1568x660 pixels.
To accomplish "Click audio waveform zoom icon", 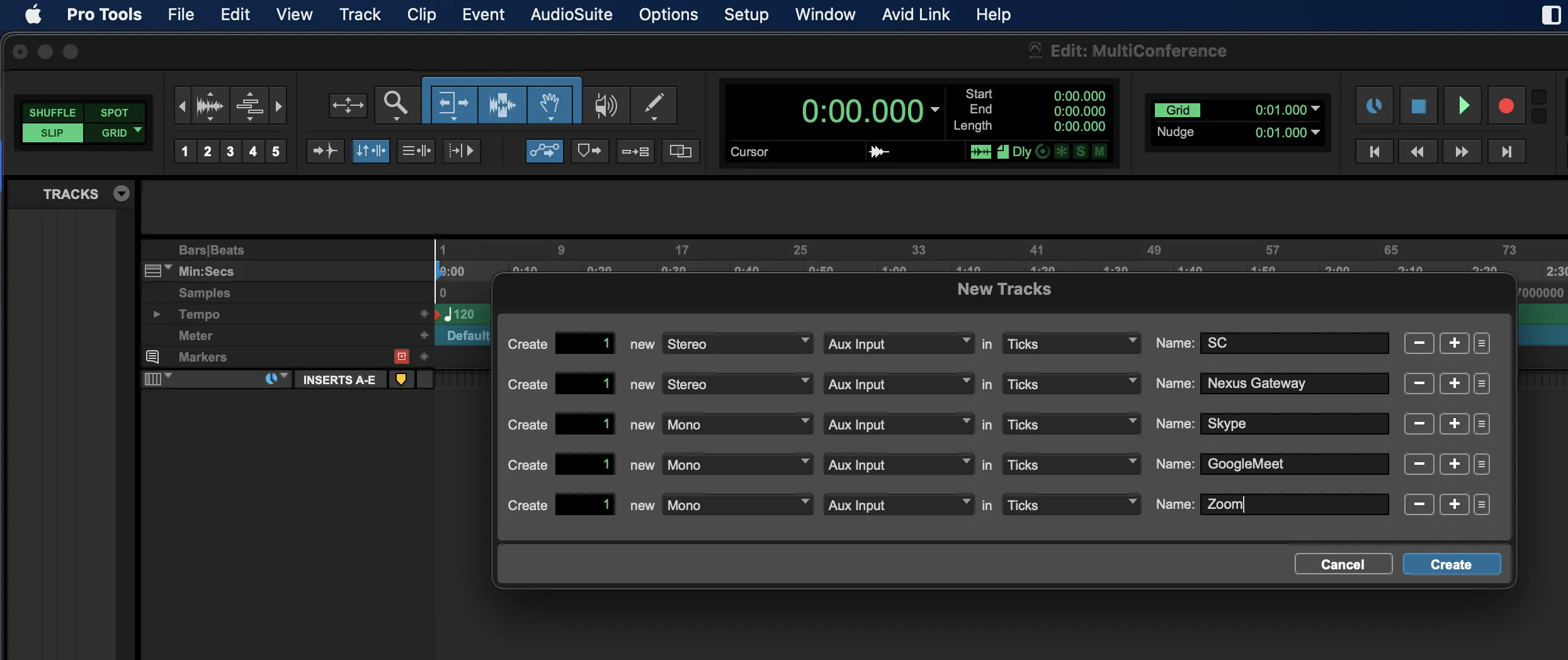I will point(210,105).
